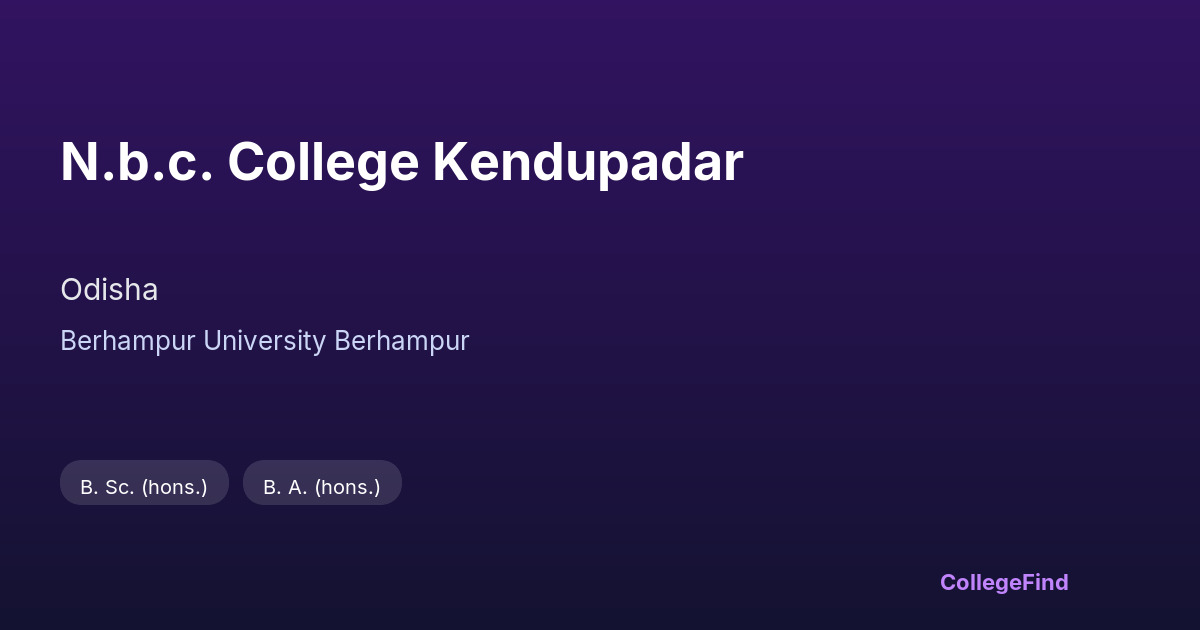1200x630 pixels.
Task: Open the "Berhampur University Berhampur" affiliation text
Action: click(x=264, y=341)
